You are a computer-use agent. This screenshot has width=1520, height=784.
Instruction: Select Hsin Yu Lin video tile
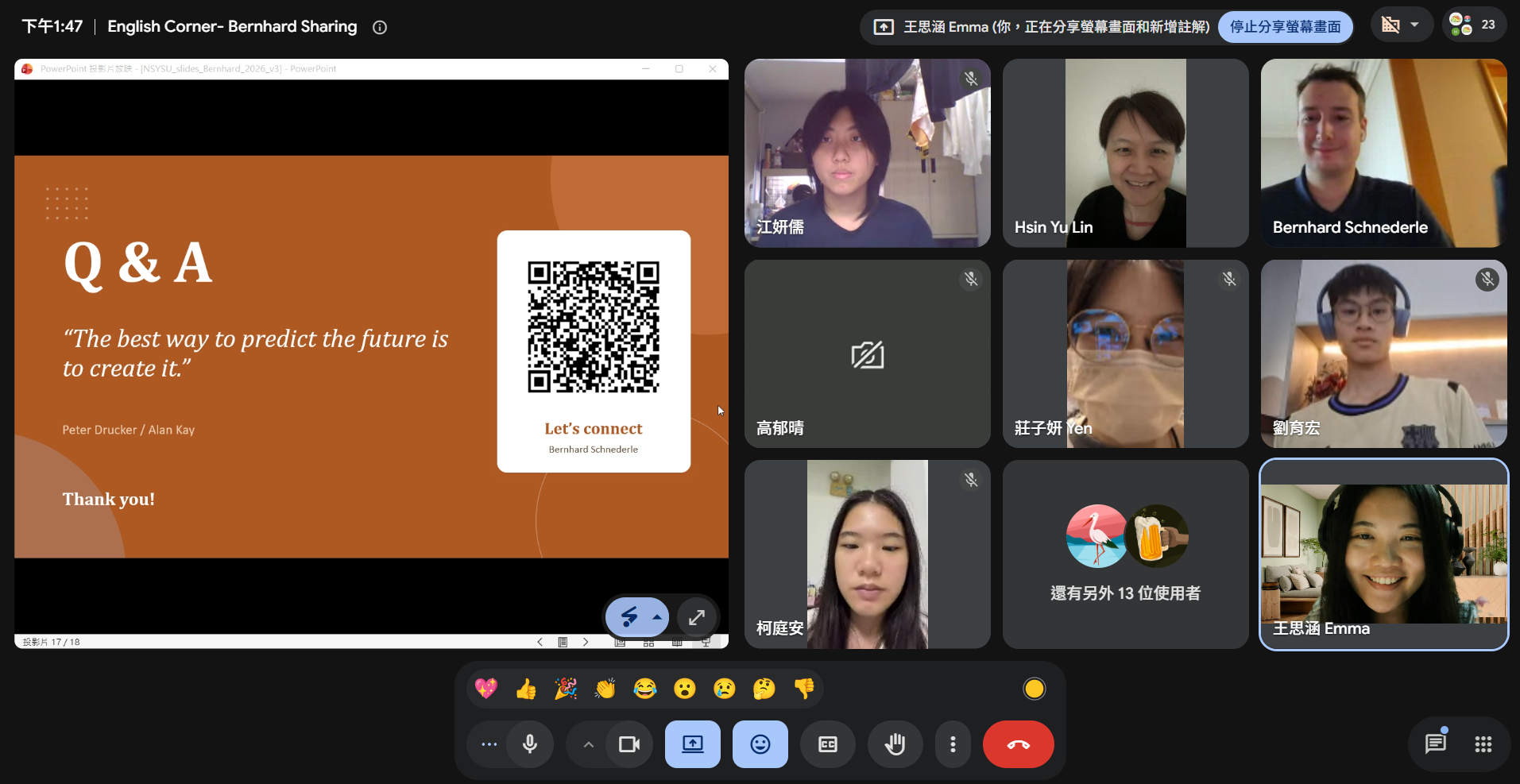(1126, 153)
